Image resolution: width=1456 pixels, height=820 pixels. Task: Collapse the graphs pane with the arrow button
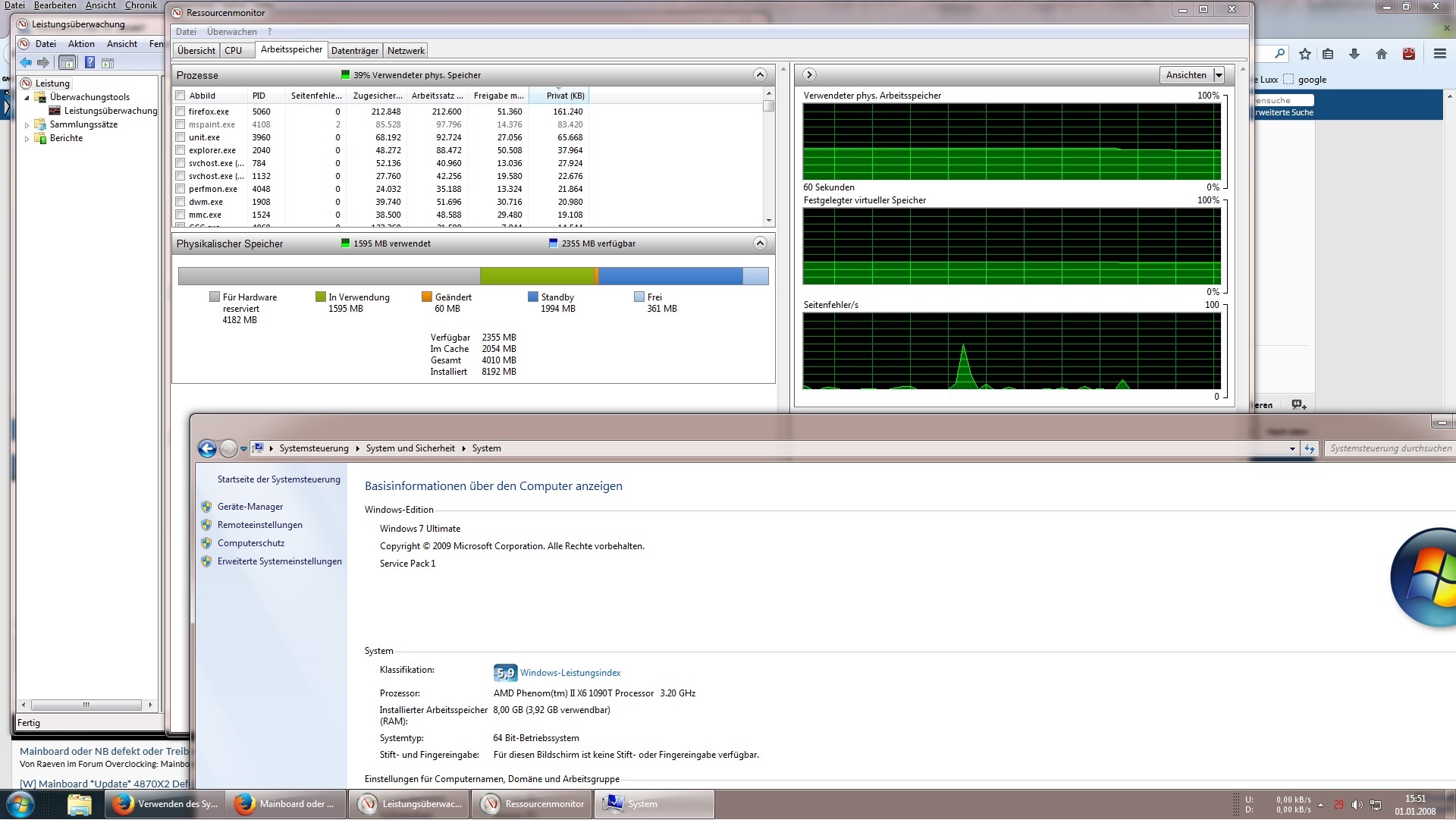(x=809, y=74)
